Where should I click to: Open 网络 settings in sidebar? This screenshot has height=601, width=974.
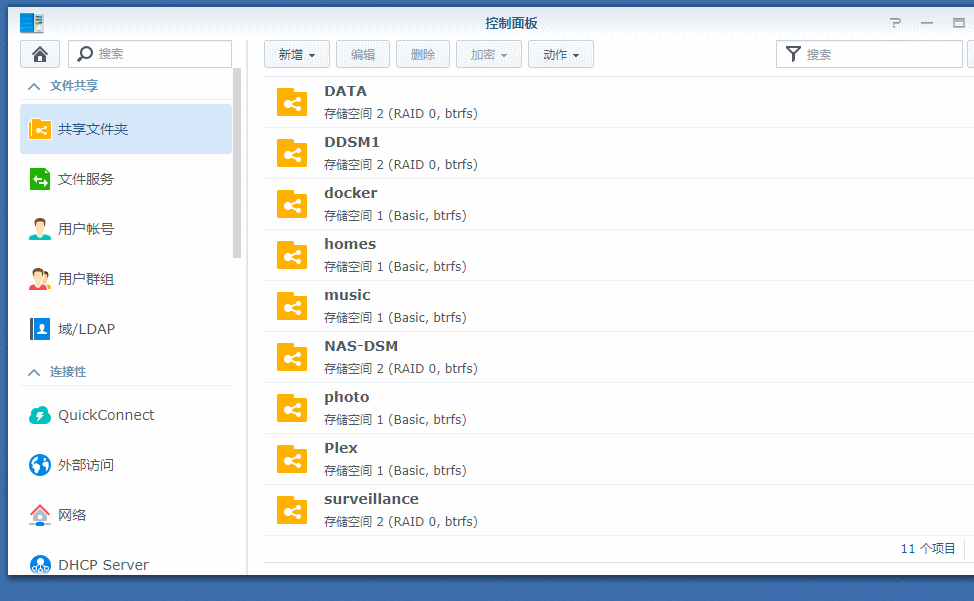tap(125, 515)
